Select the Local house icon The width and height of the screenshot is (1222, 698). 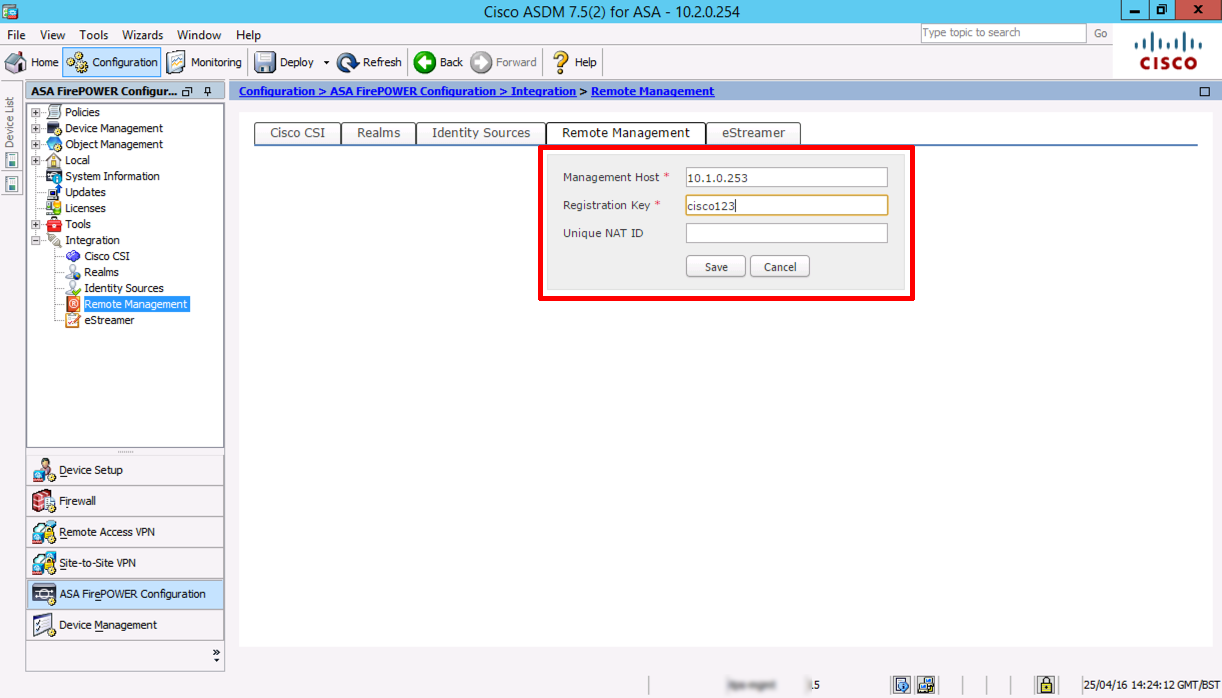[54, 160]
